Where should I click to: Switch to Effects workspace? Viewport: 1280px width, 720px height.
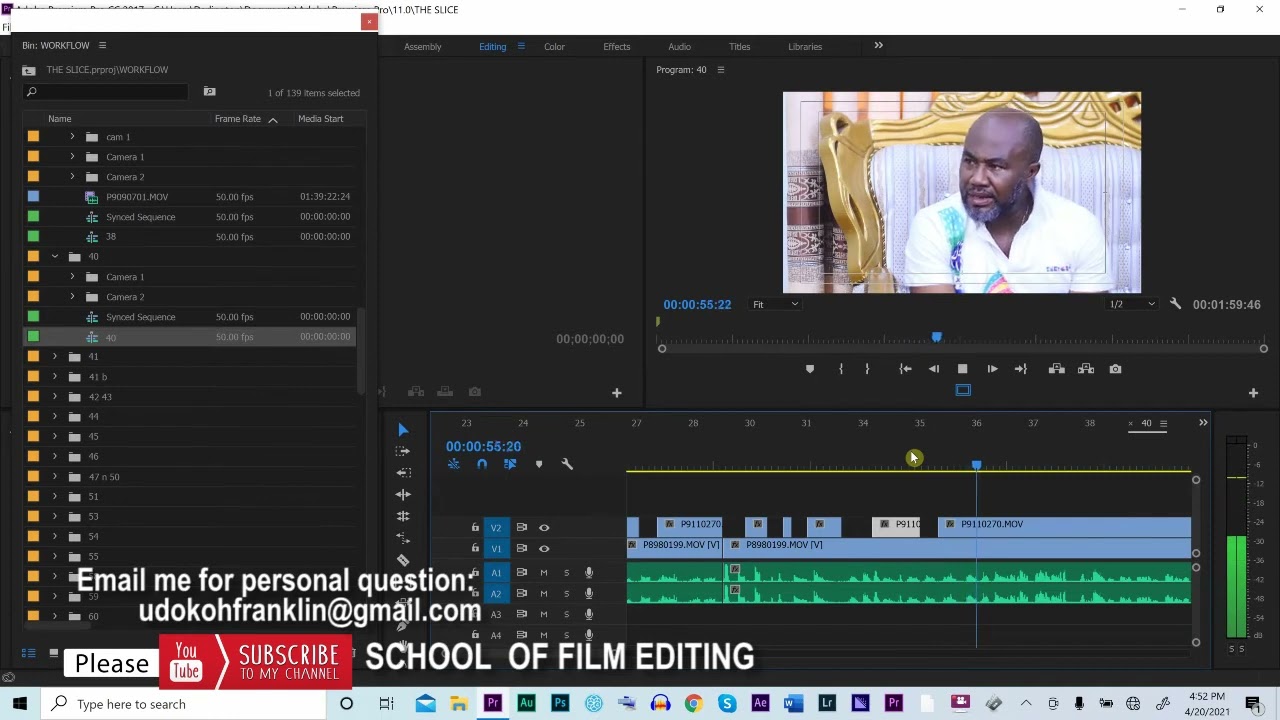(617, 47)
